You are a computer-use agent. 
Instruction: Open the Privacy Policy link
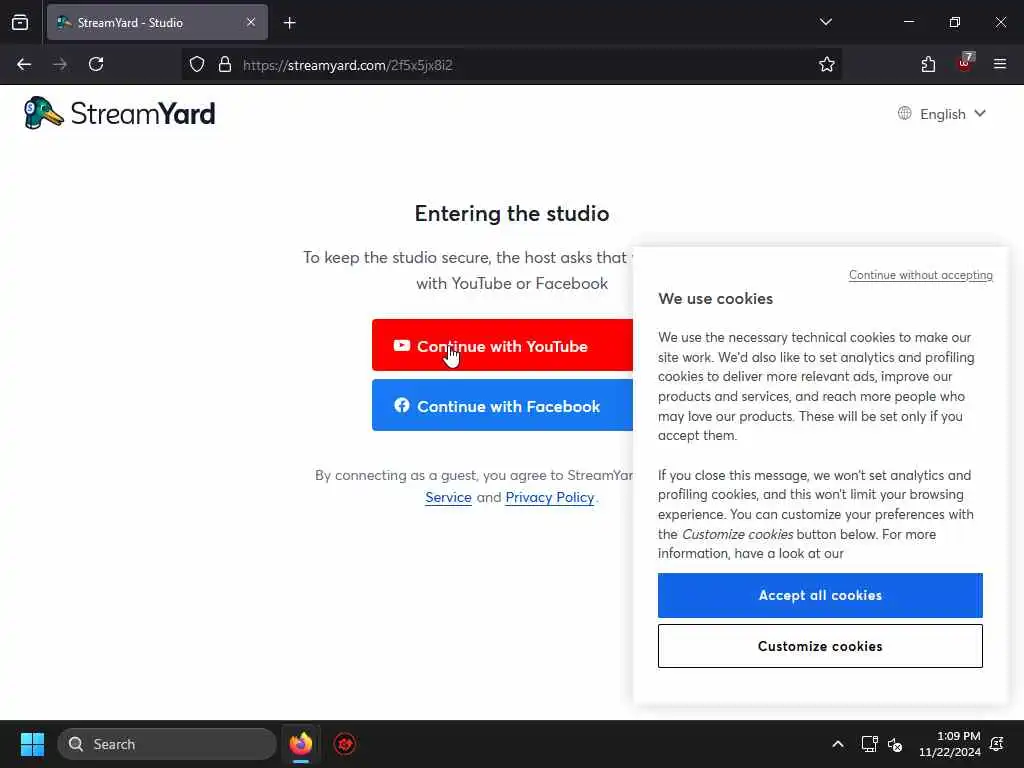point(550,497)
